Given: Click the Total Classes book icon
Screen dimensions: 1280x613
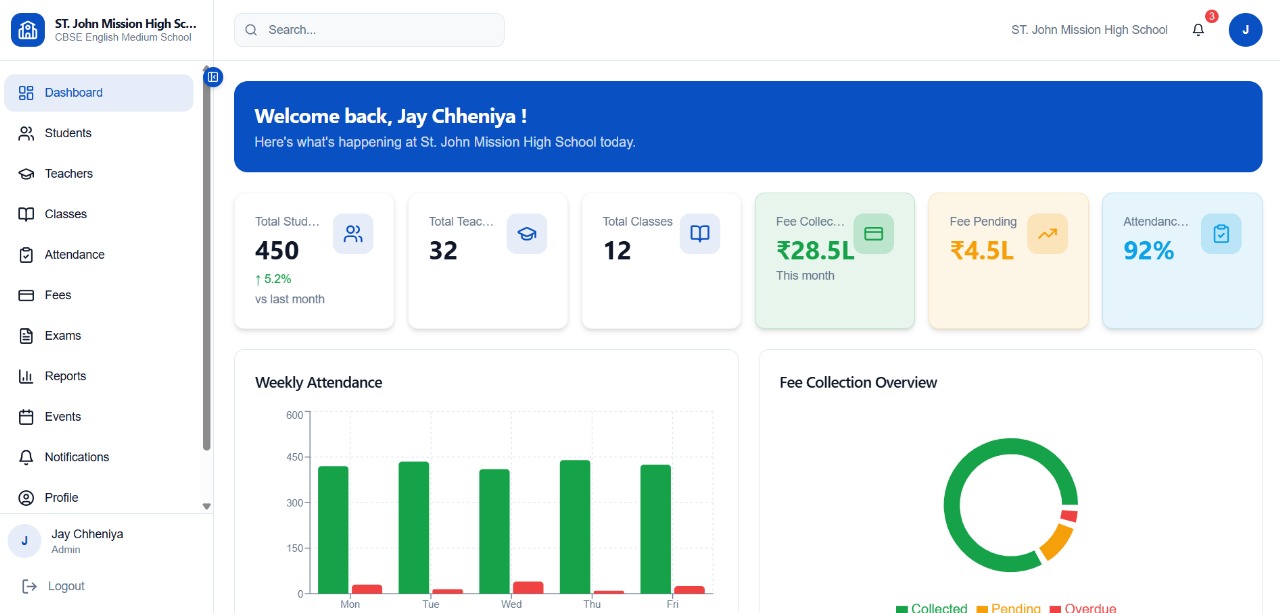Looking at the screenshot, I should coord(700,234).
